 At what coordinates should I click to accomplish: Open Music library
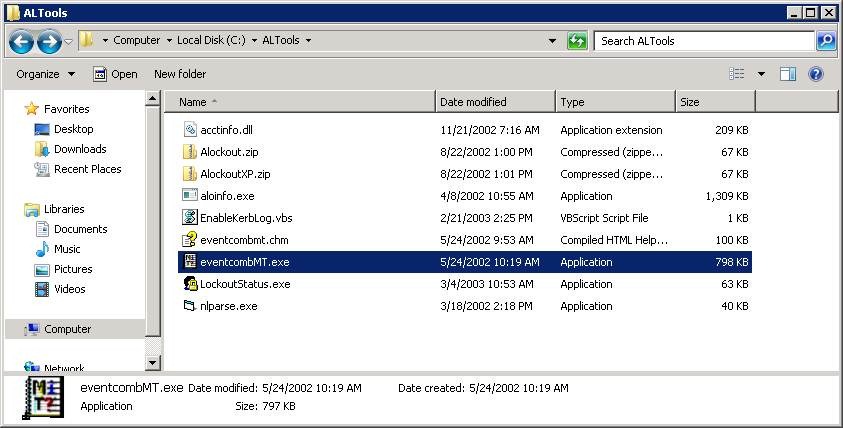pyautogui.click(x=67, y=249)
